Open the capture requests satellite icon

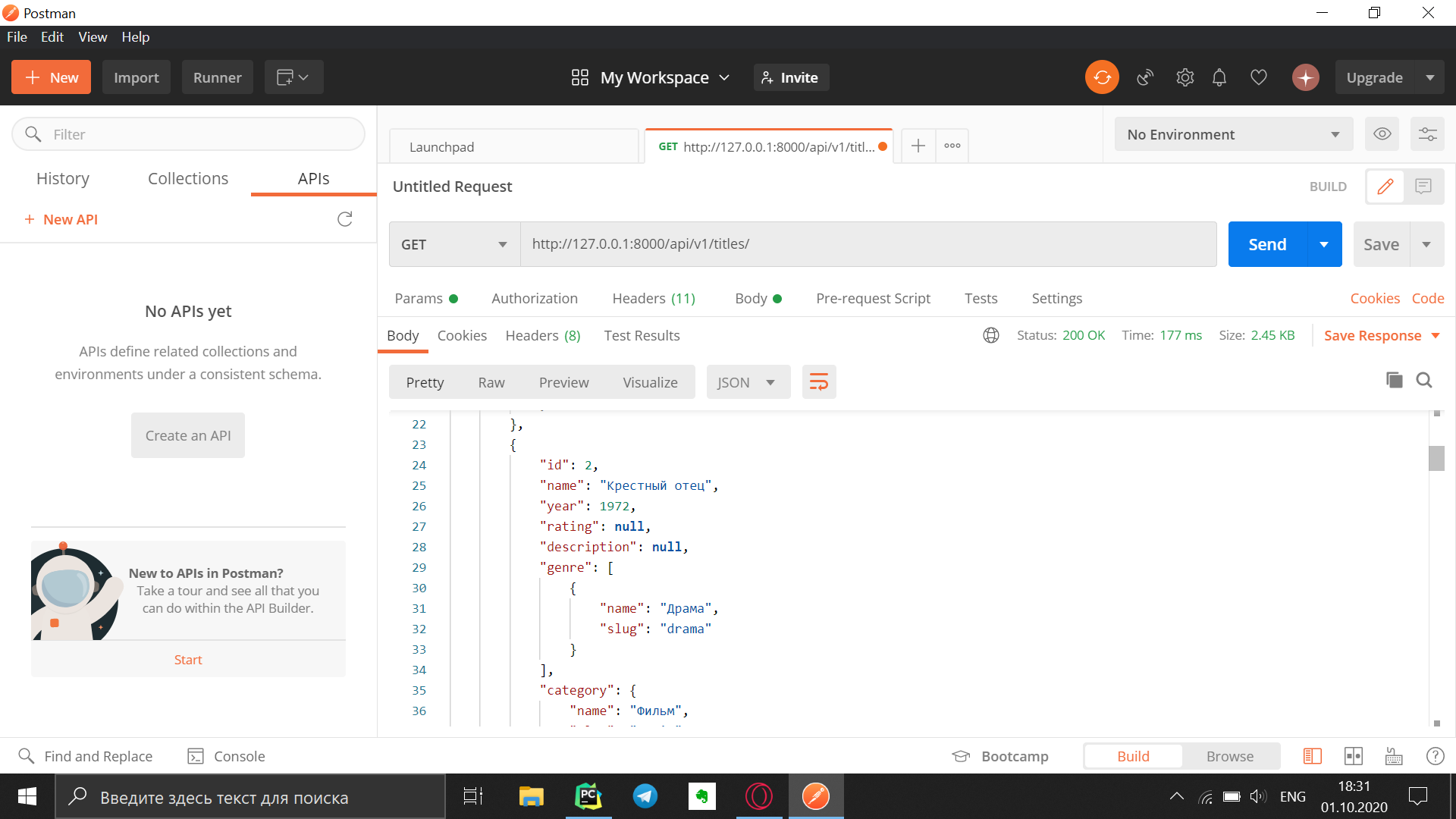[1145, 77]
